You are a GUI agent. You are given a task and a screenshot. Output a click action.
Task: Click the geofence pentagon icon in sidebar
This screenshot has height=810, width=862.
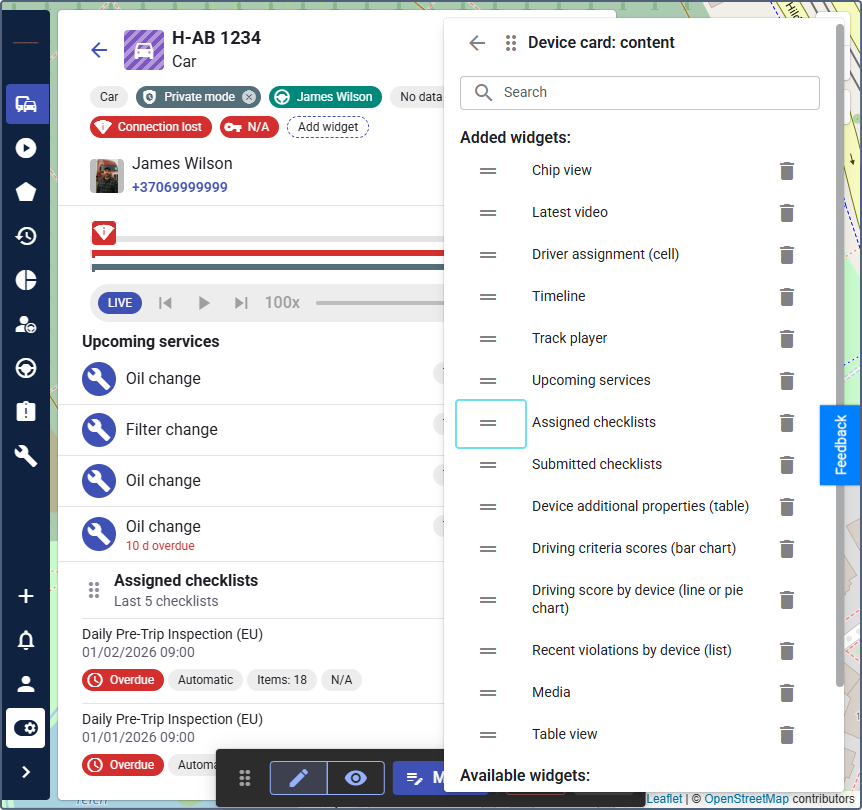click(26, 192)
